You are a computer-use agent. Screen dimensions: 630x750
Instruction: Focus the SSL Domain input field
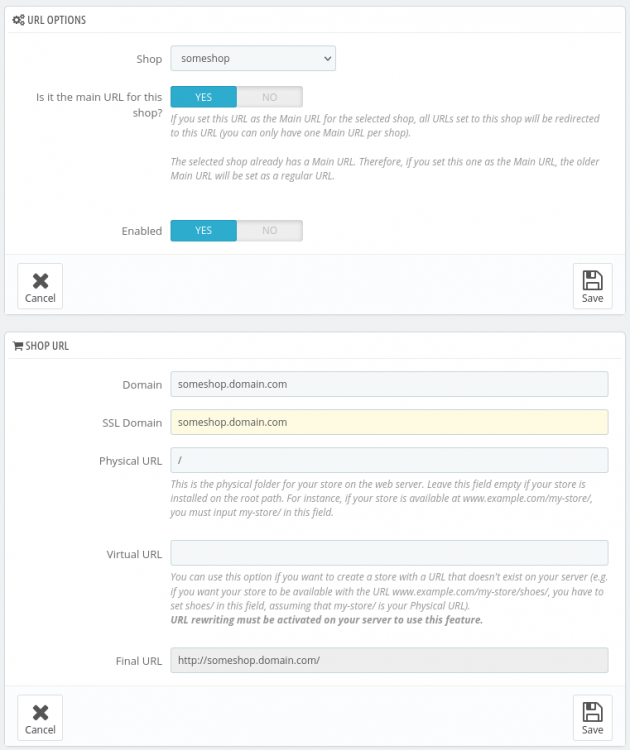[x=389, y=422]
